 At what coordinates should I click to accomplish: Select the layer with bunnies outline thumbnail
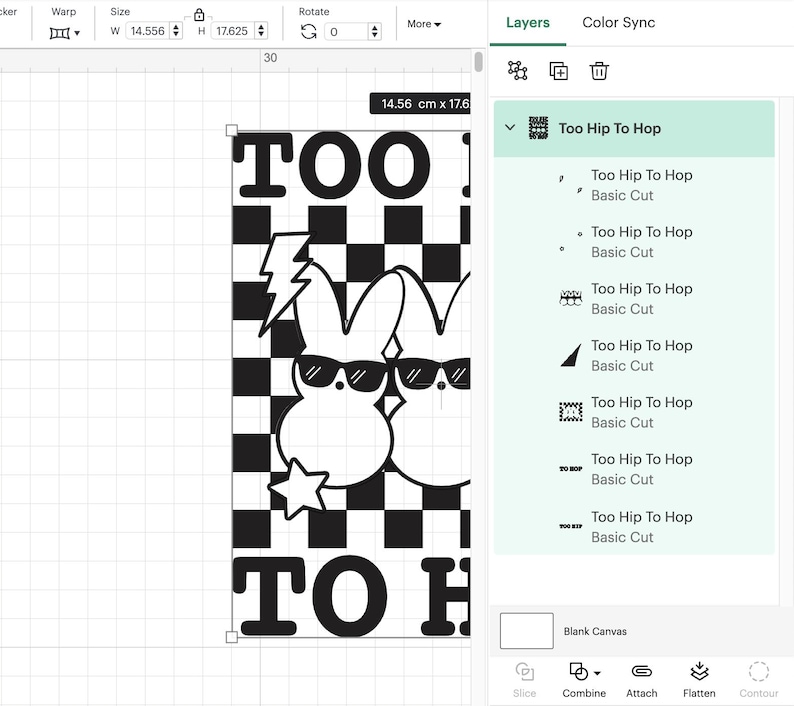click(x=634, y=299)
